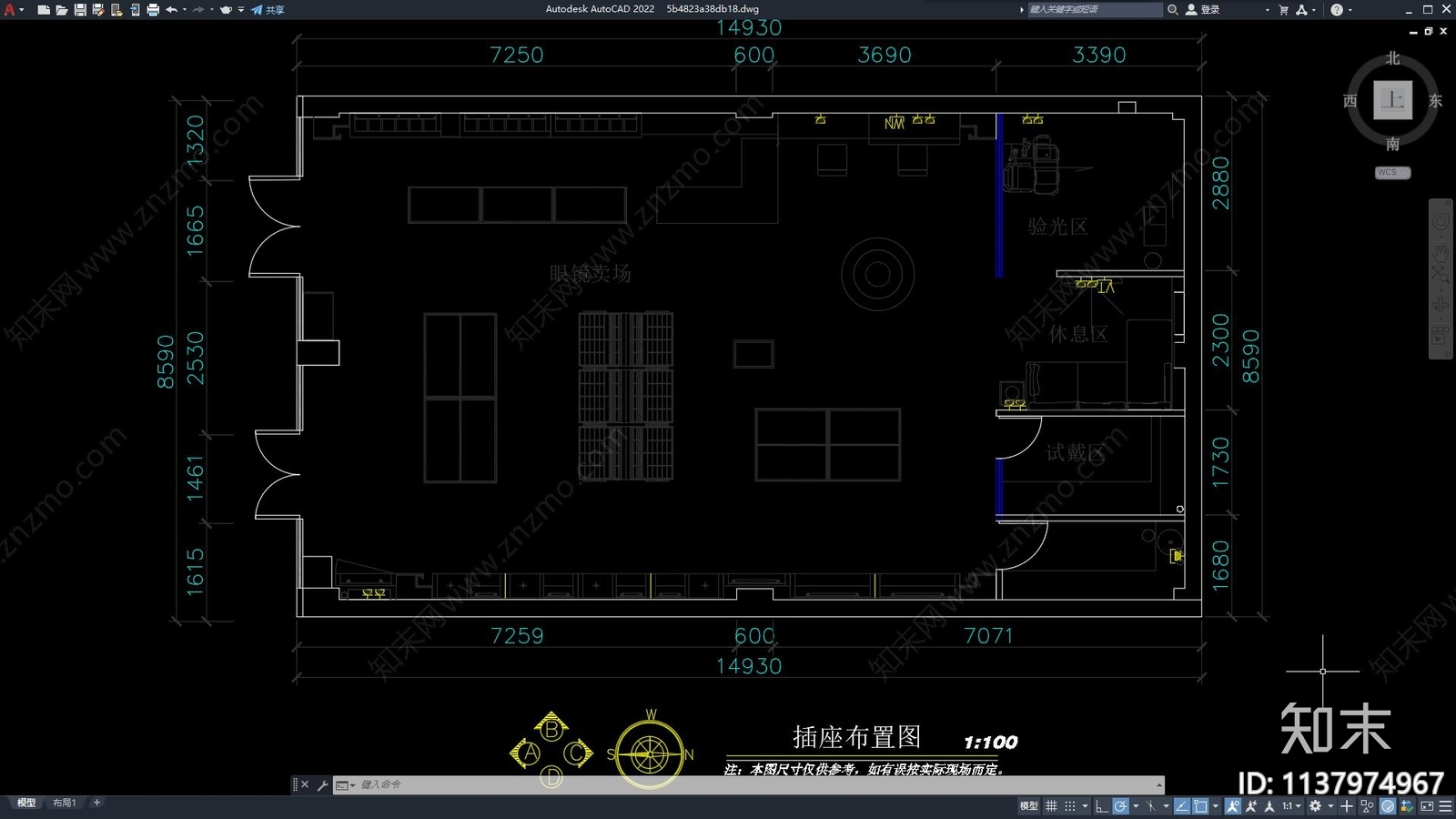Click annotation monitor plus icon
The image size is (1456, 819).
pyautogui.click(x=1347, y=806)
